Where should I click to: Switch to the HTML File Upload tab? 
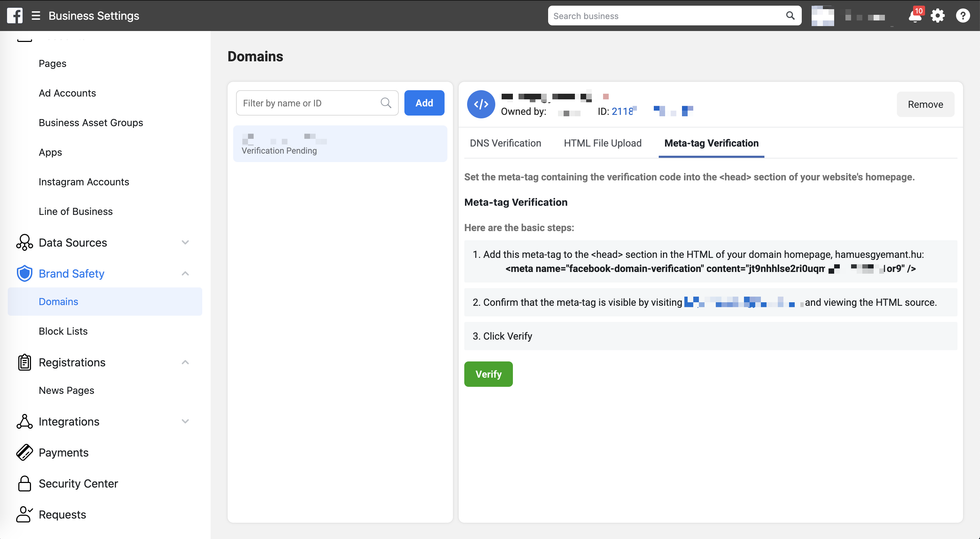click(x=602, y=143)
